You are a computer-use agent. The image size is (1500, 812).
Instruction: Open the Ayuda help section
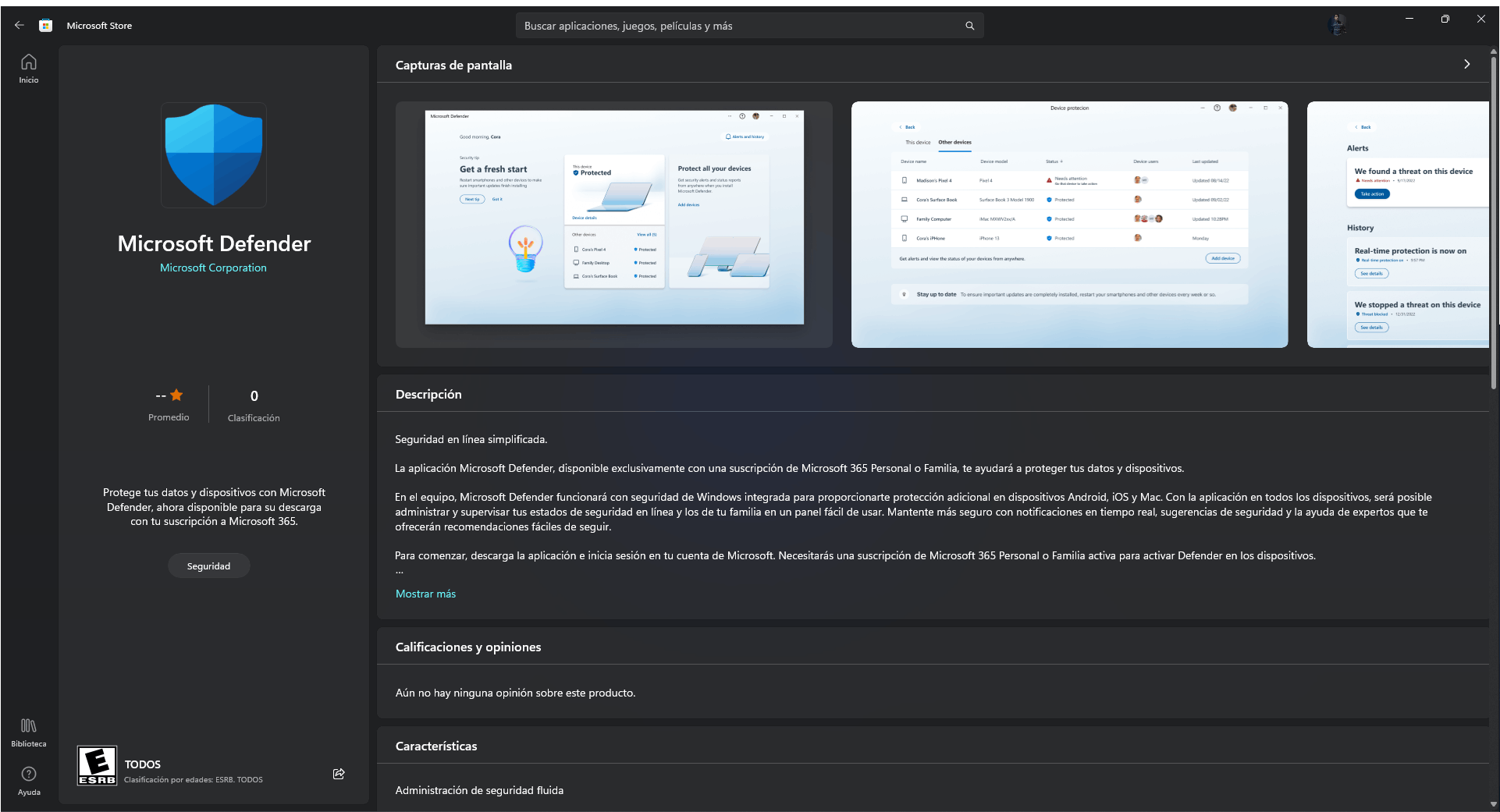click(29, 781)
